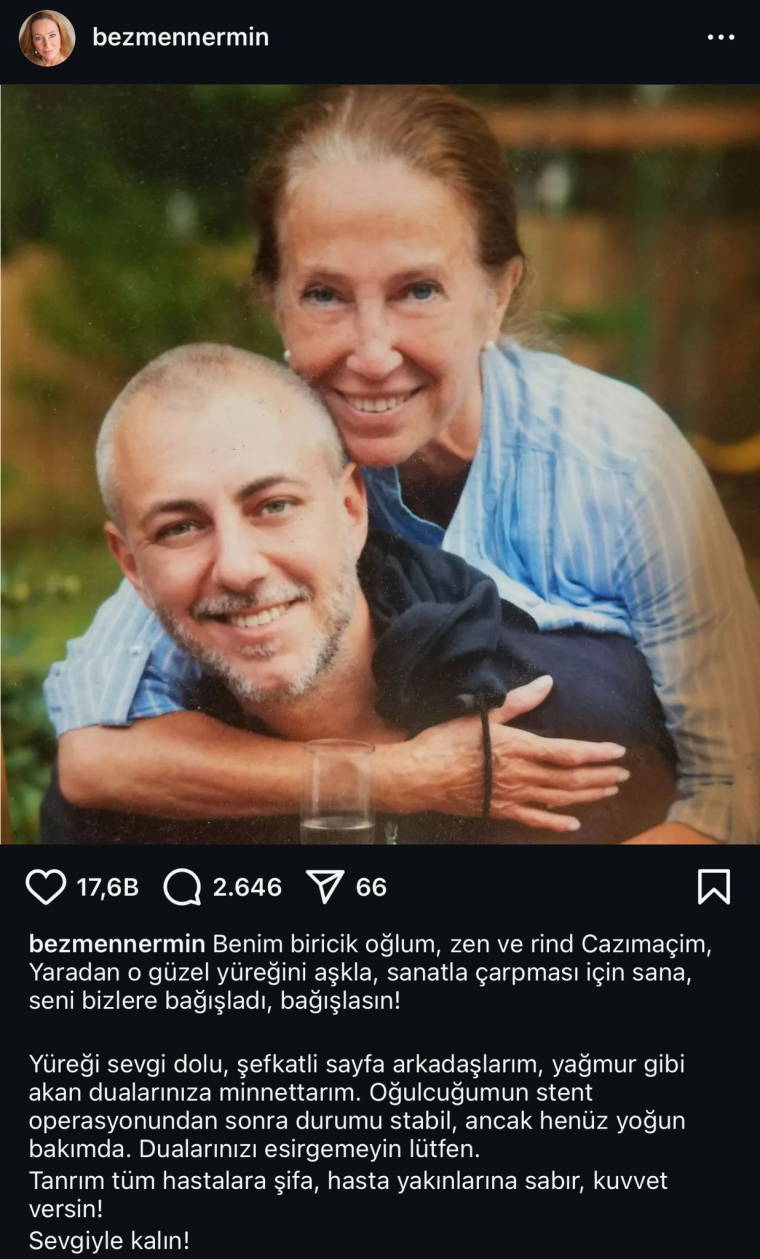Tap the 66 shares count
Viewport: 760px width, 1259px height.
[371, 887]
